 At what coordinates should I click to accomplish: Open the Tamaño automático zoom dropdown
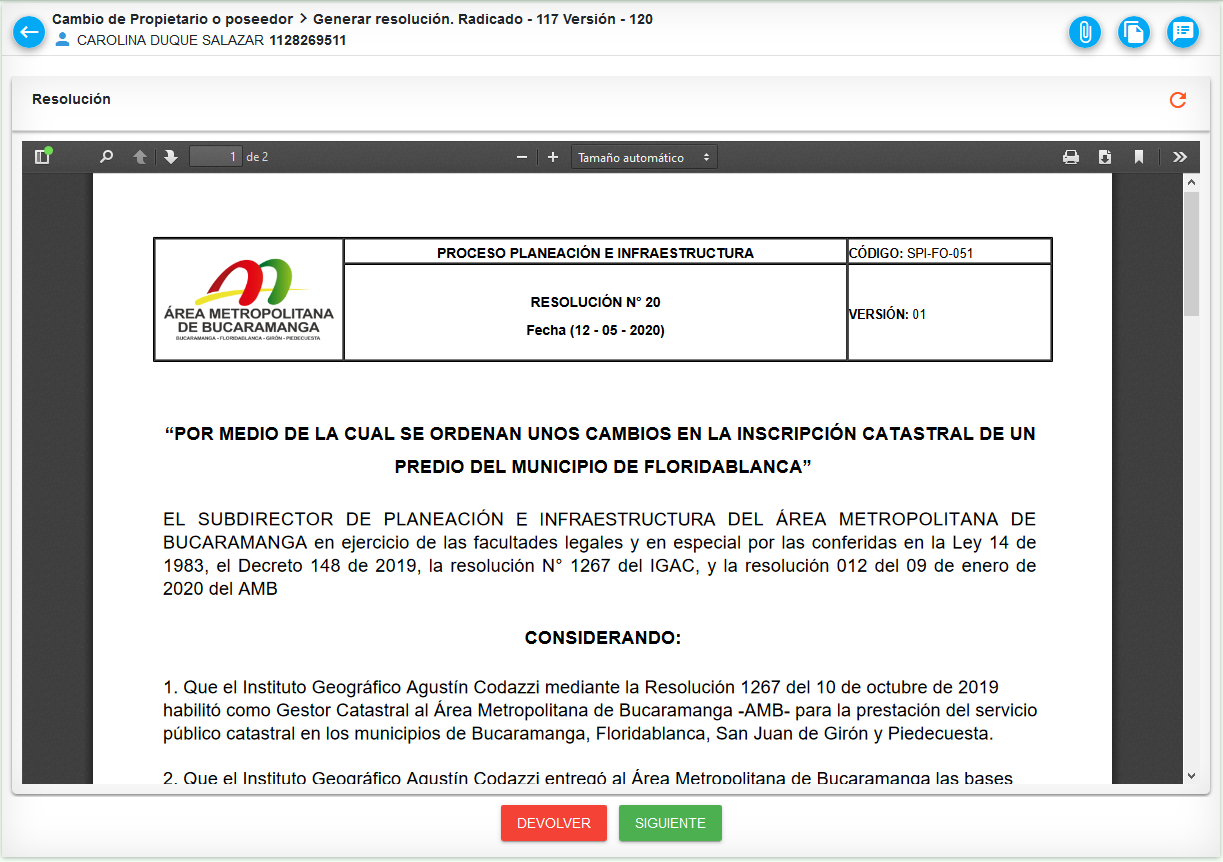point(644,157)
